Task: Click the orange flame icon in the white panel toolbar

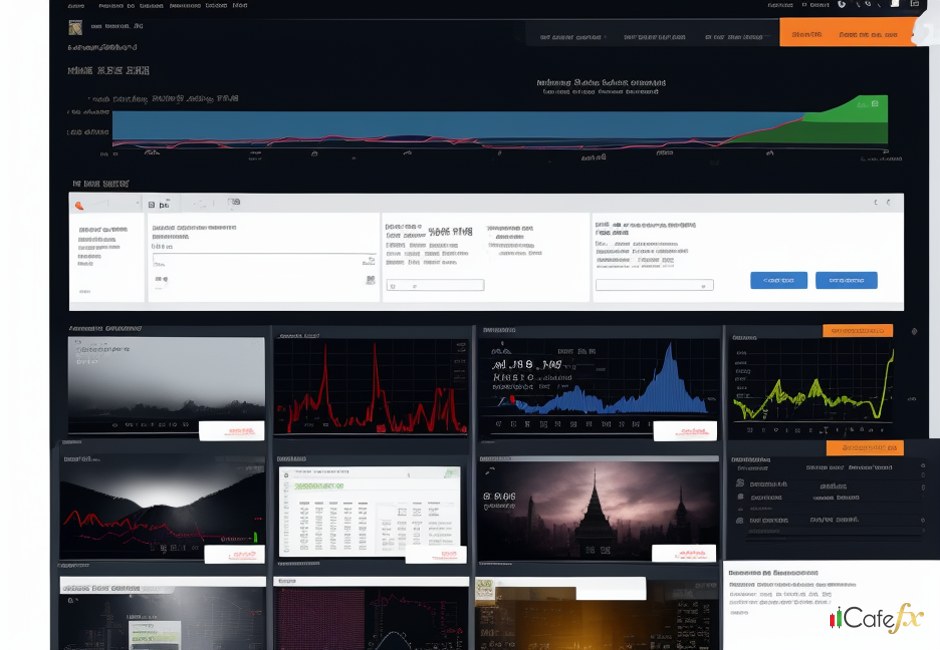Action: 79,206
